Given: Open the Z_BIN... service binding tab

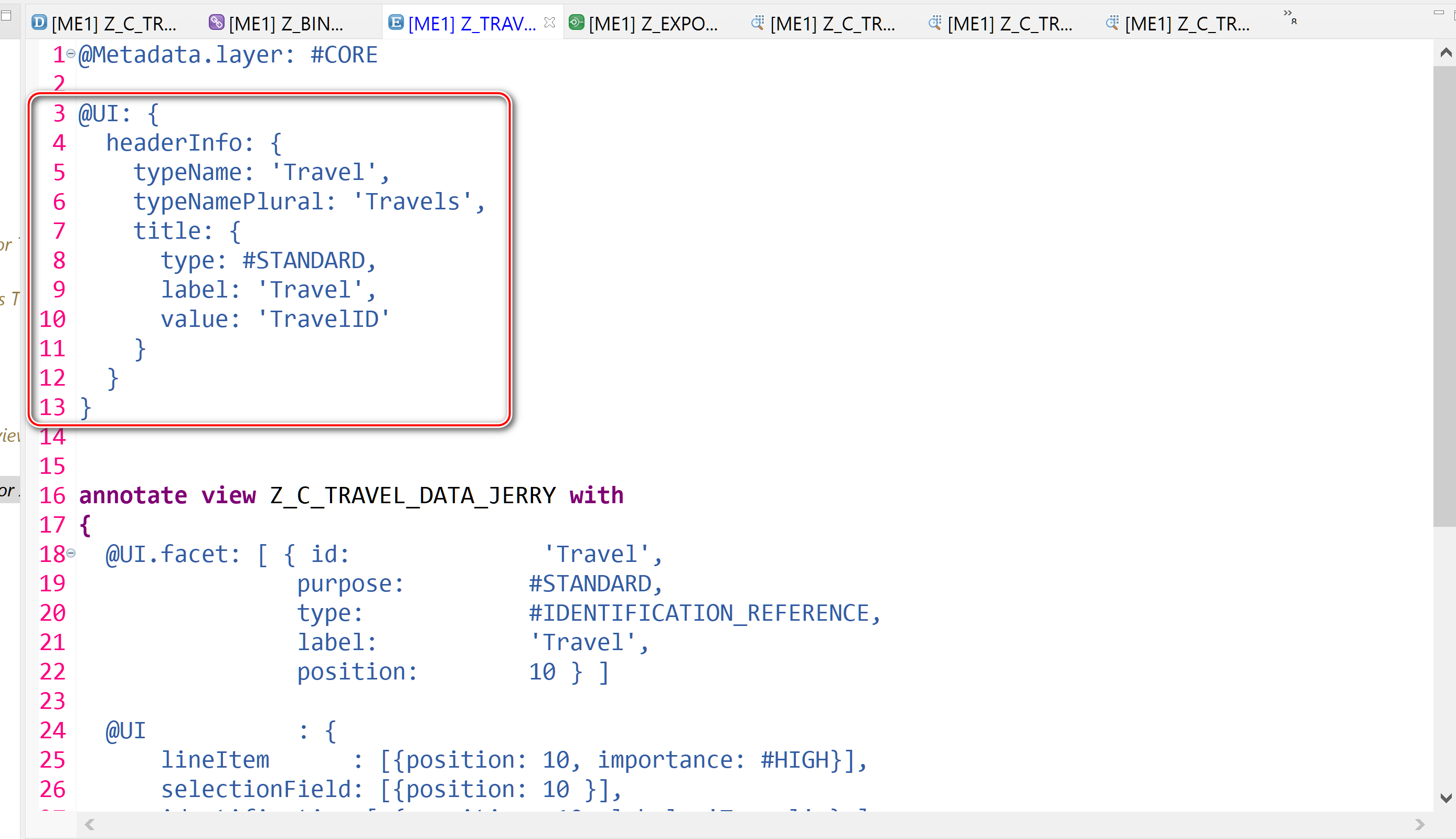Looking at the screenshot, I should (x=285, y=23).
